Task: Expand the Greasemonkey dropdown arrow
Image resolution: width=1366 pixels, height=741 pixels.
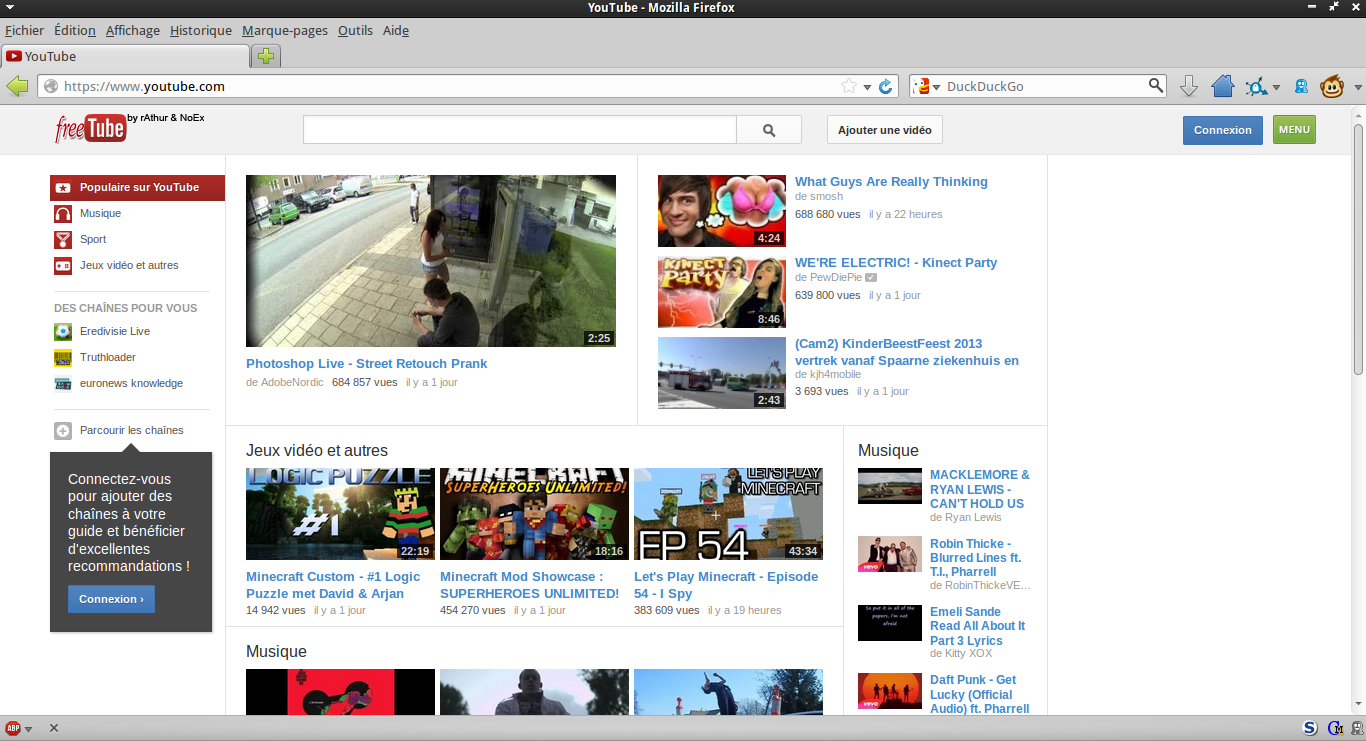Action: tap(1357, 87)
